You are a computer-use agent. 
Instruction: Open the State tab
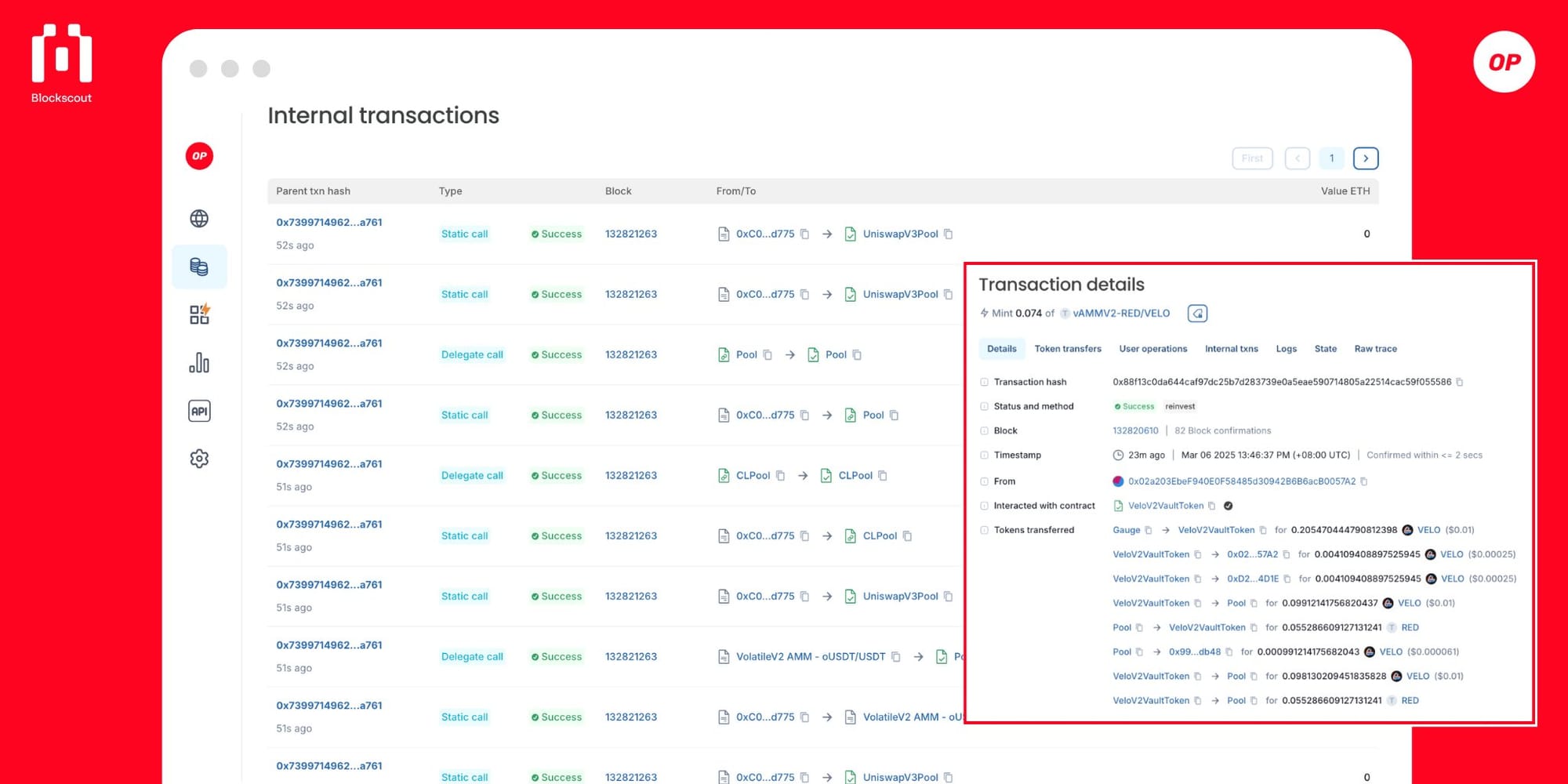[x=1326, y=349]
